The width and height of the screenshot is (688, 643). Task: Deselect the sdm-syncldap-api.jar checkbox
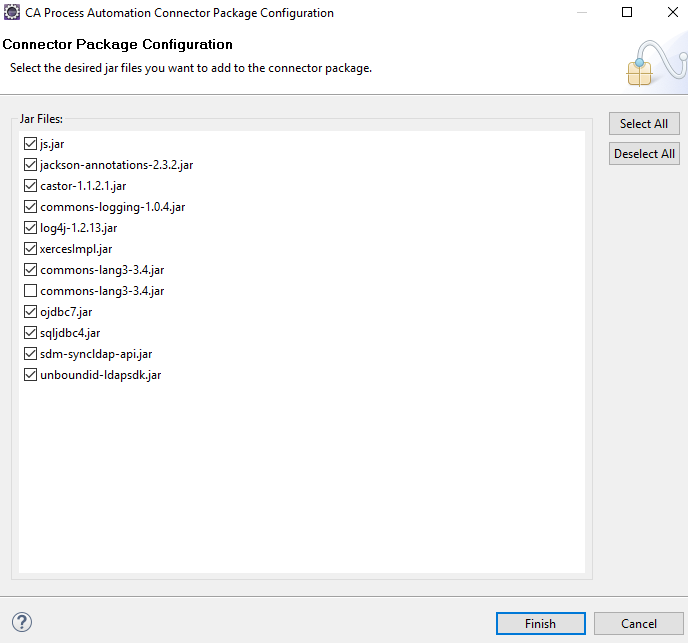click(30, 354)
